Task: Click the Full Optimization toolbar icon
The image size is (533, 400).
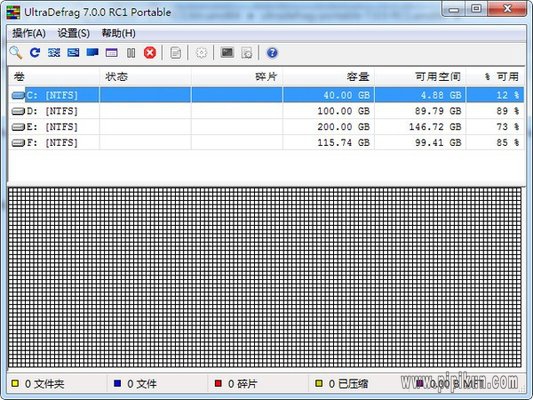Action: pos(92,52)
